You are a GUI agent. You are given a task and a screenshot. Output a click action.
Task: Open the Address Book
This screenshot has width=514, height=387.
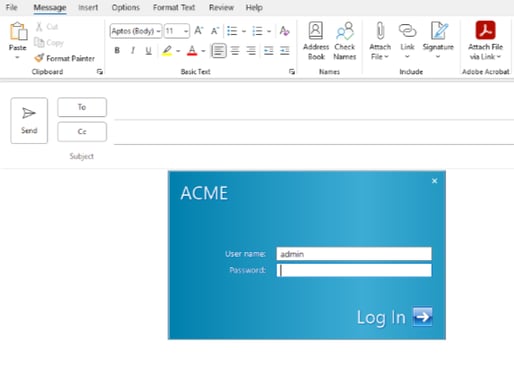pyautogui.click(x=316, y=41)
